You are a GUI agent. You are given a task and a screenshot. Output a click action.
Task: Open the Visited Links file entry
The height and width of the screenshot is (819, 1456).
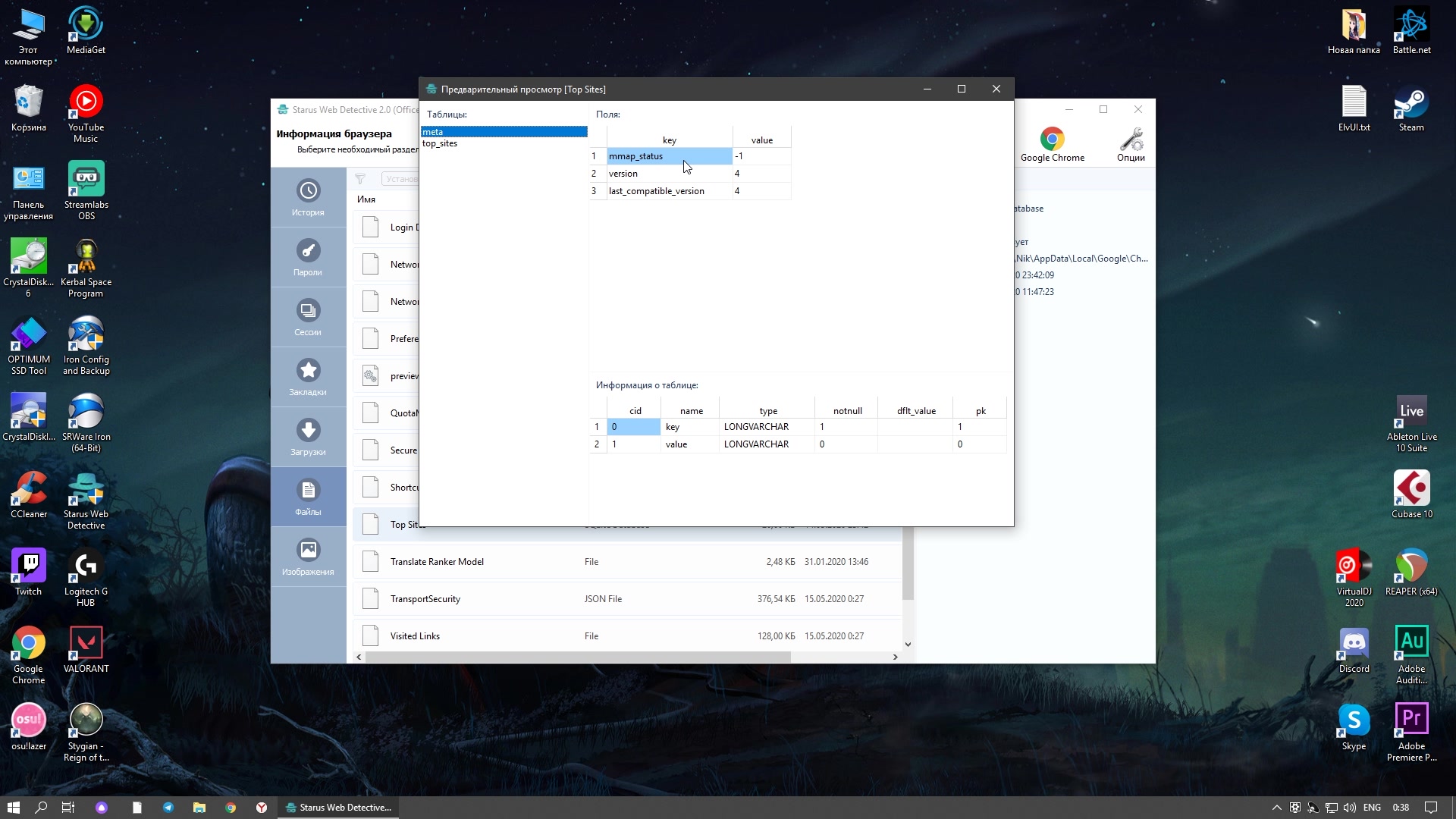point(414,635)
